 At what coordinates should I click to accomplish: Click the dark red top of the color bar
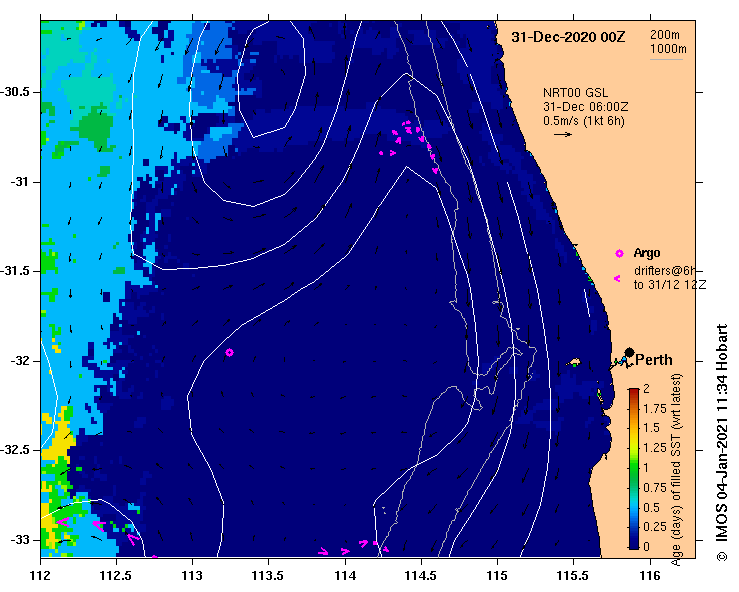[x=634, y=392]
